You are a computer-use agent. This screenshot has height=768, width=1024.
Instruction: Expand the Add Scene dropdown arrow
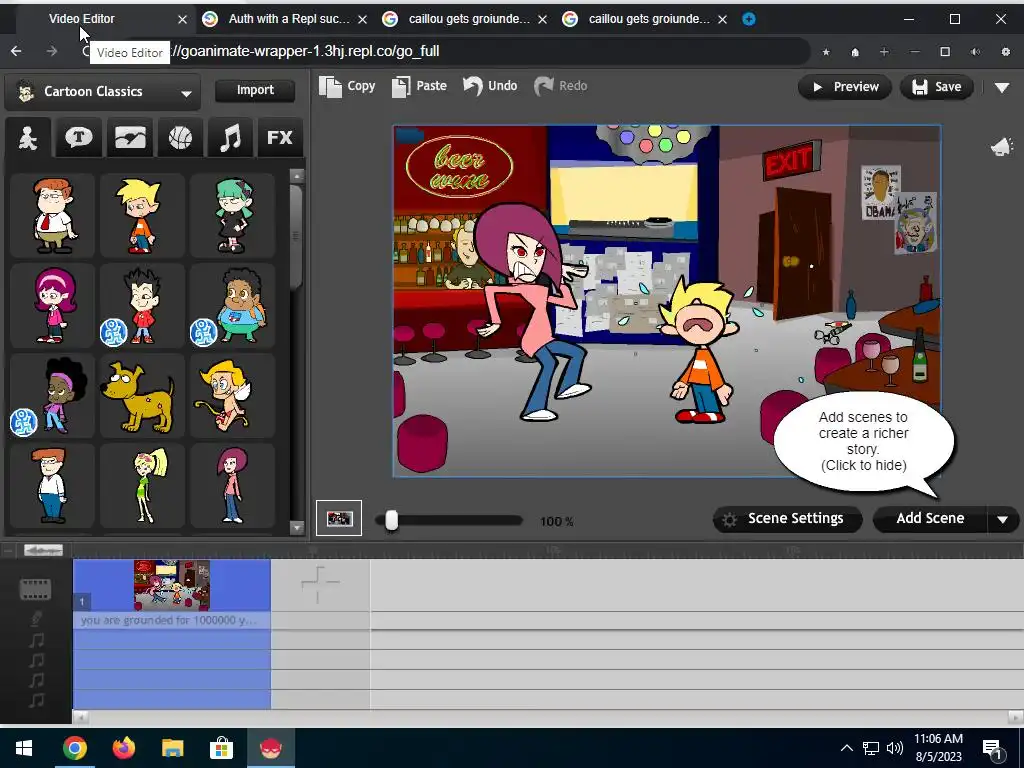tap(1002, 520)
